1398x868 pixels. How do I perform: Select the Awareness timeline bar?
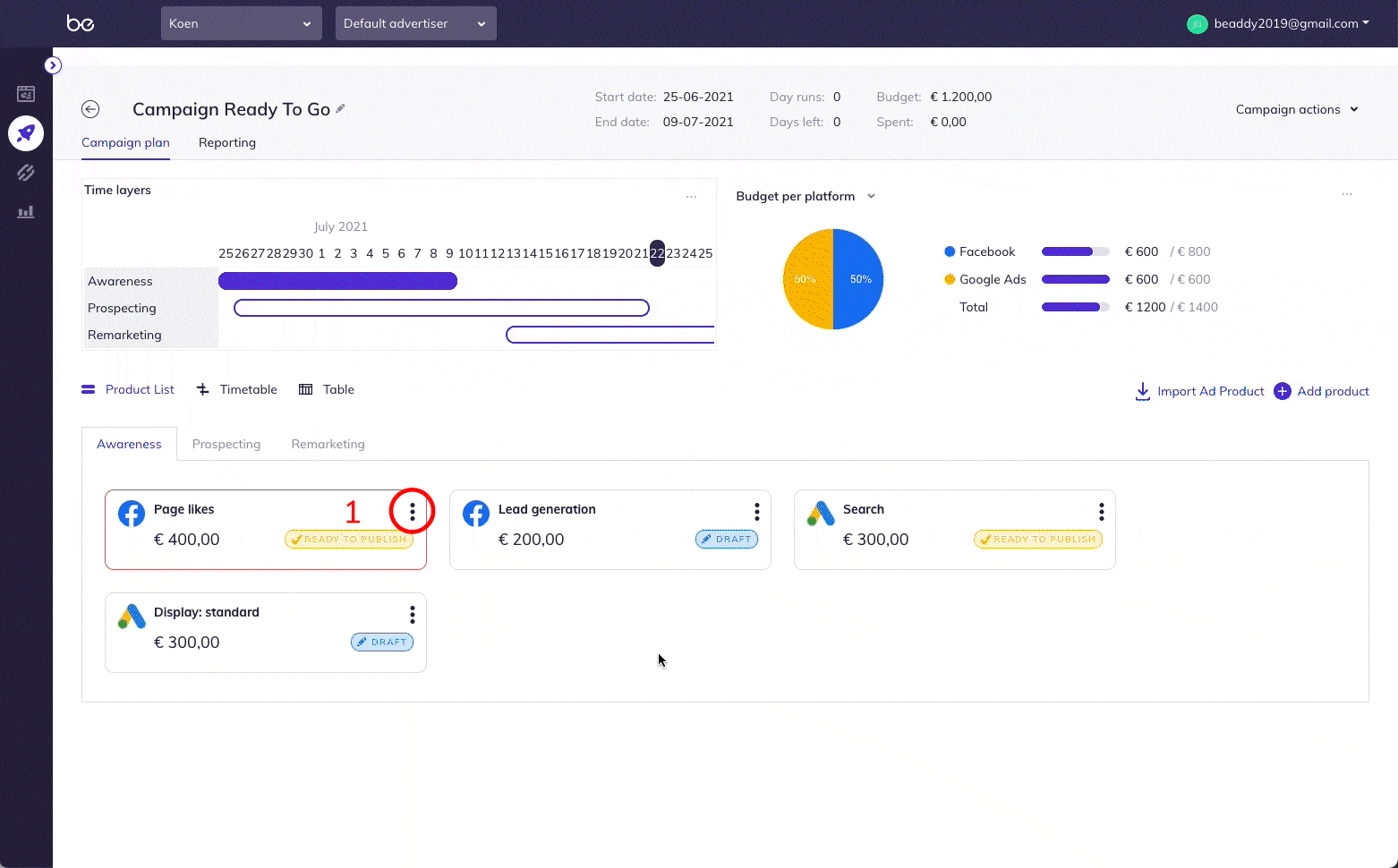(x=337, y=281)
